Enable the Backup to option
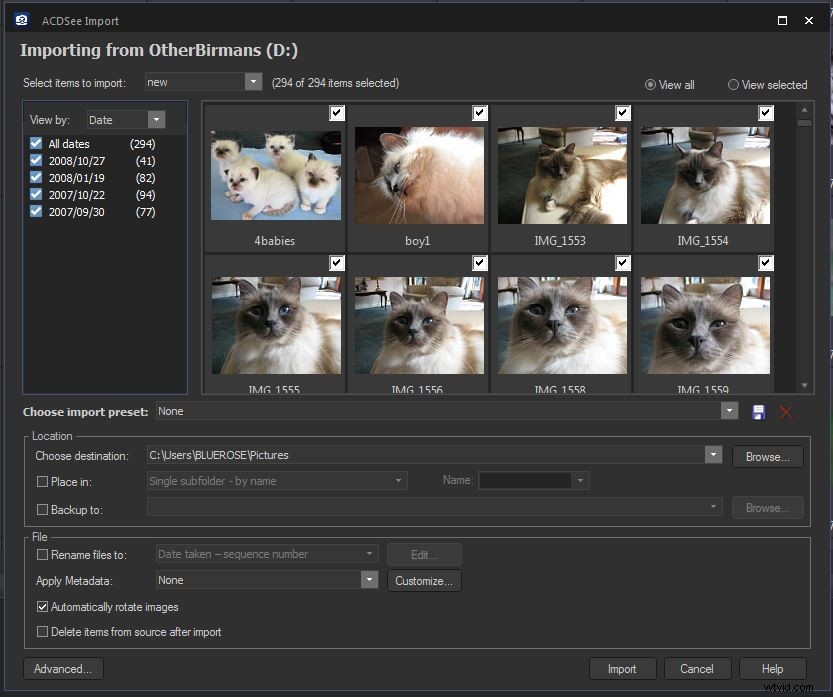The image size is (833, 697). [42, 509]
